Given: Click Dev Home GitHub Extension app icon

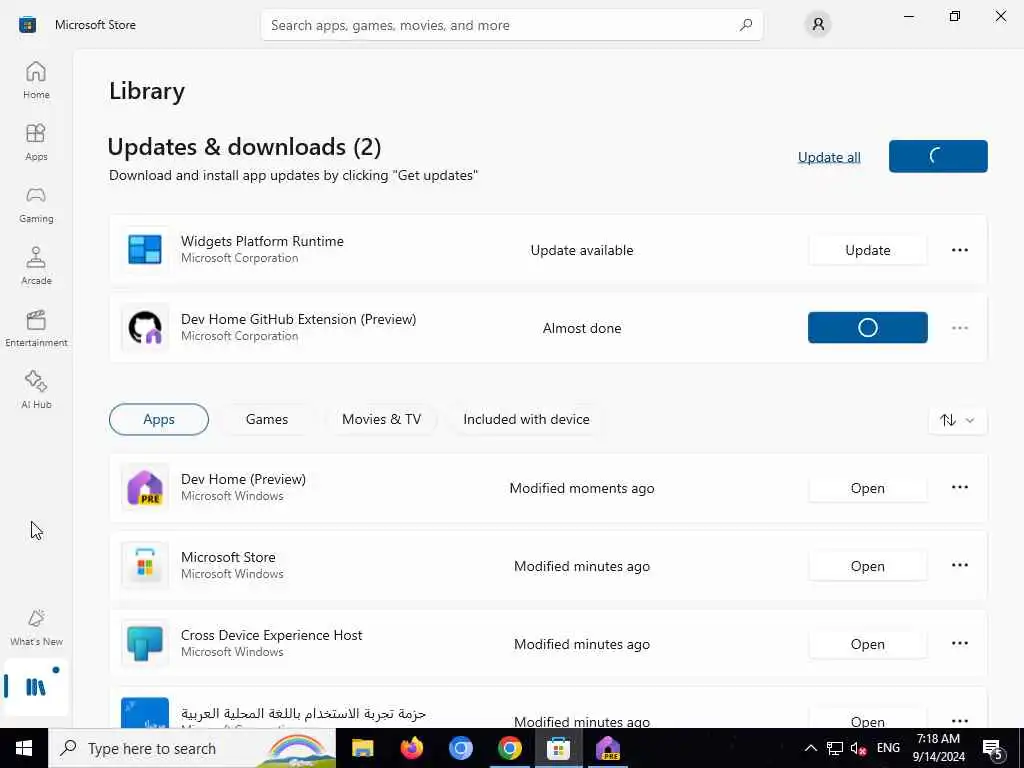Looking at the screenshot, I should [x=145, y=327].
